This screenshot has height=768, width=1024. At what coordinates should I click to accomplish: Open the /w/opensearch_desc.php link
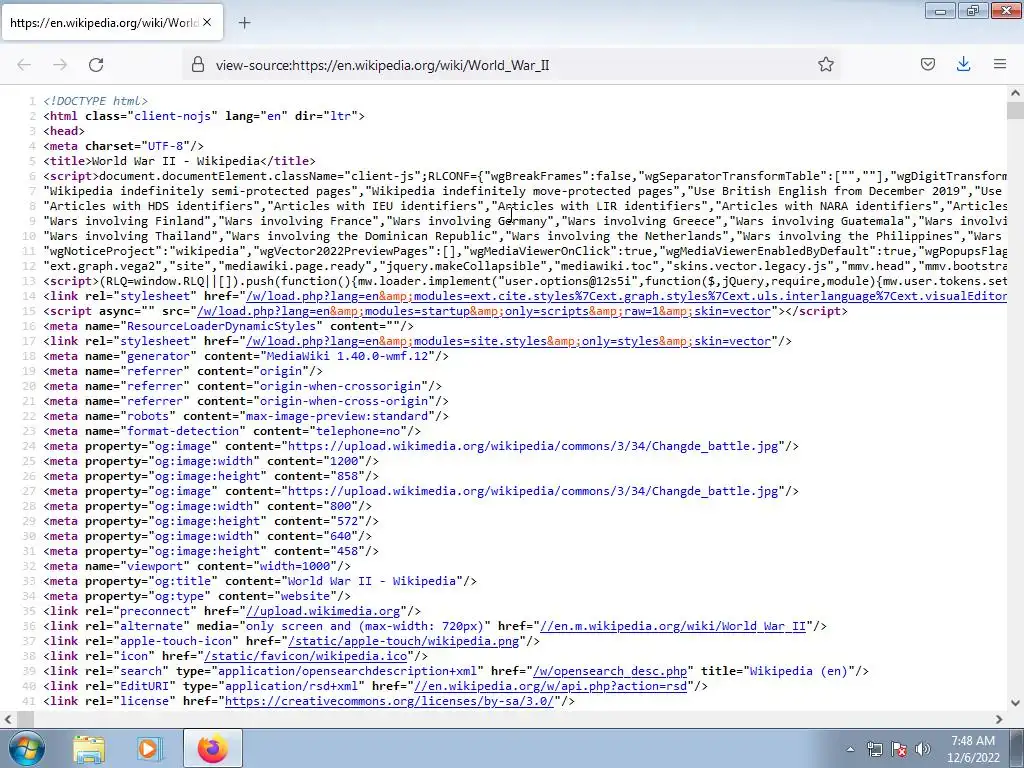point(610,671)
